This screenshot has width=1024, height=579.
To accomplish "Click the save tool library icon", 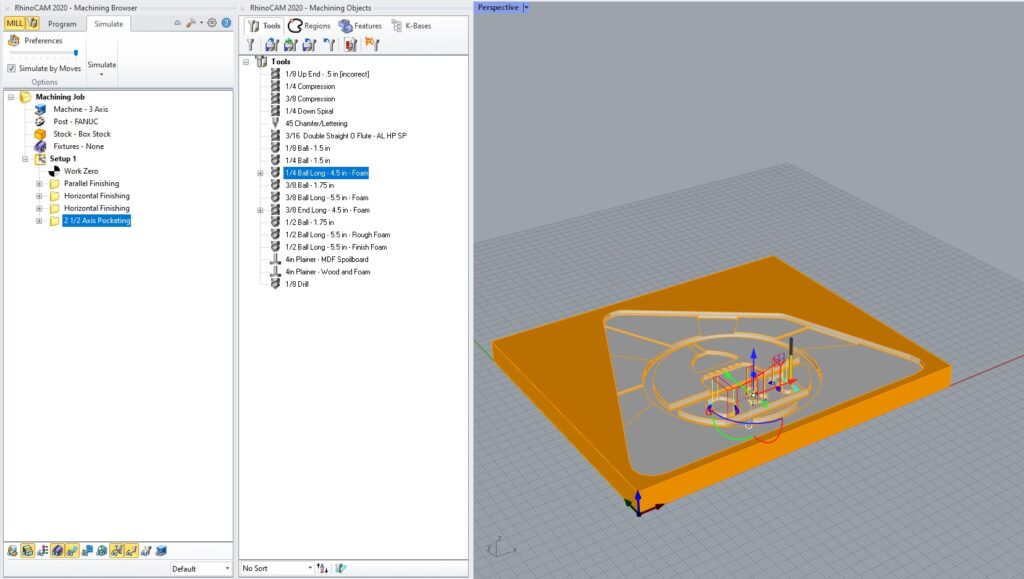I will [x=310, y=45].
